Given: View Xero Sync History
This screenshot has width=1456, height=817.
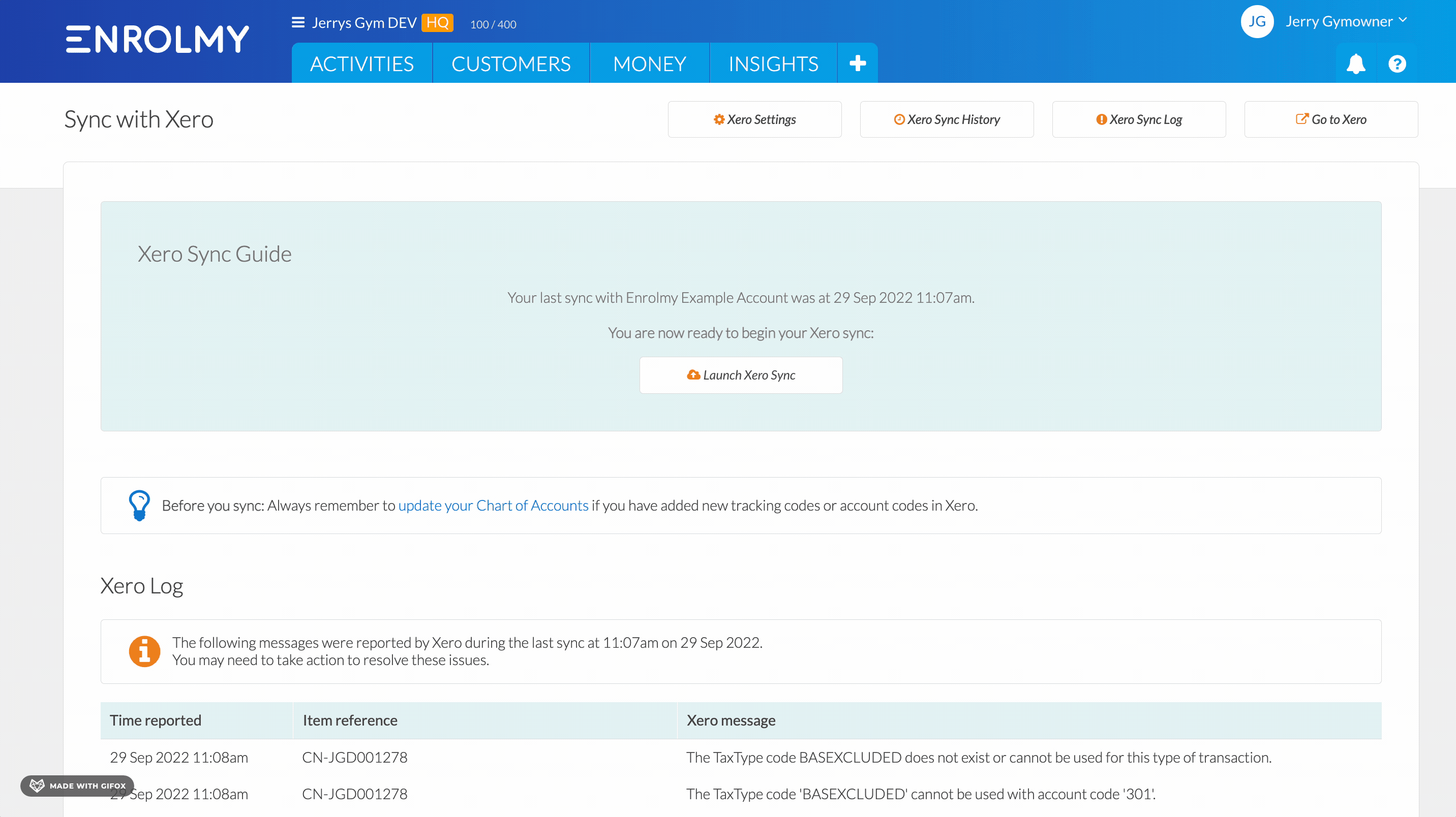Looking at the screenshot, I should pos(947,119).
